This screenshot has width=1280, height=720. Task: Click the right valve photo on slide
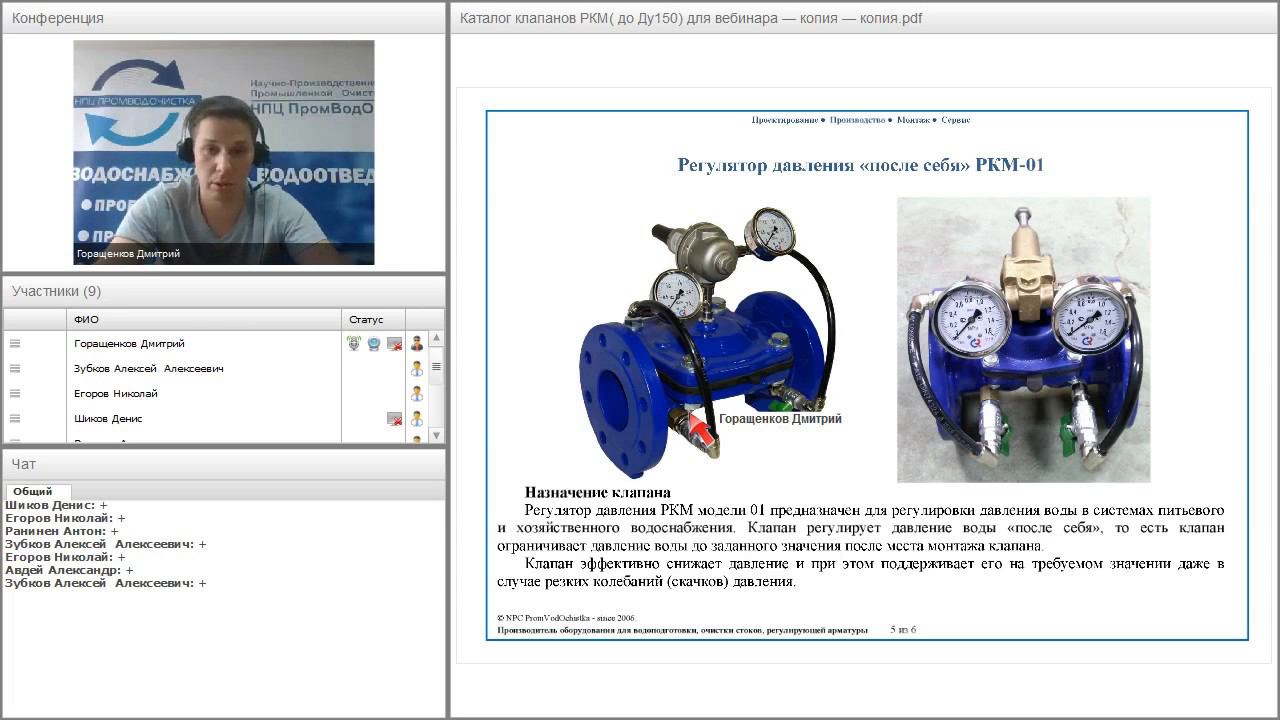[x=1023, y=340]
